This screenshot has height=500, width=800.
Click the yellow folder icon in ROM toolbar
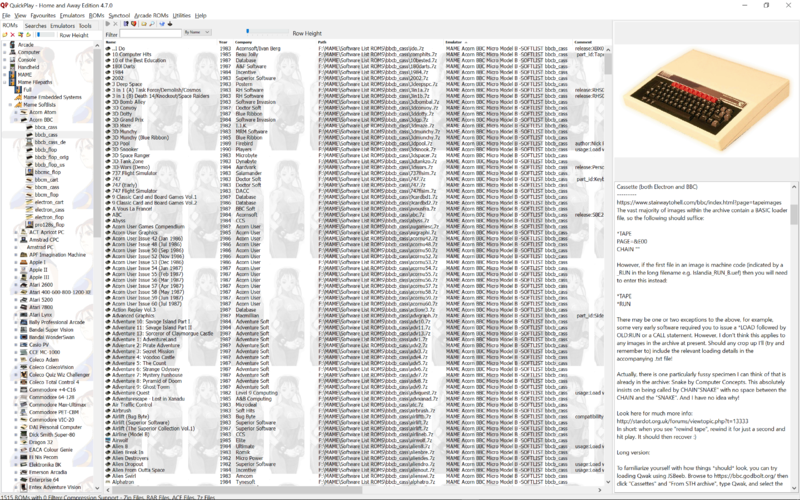pos(144,24)
